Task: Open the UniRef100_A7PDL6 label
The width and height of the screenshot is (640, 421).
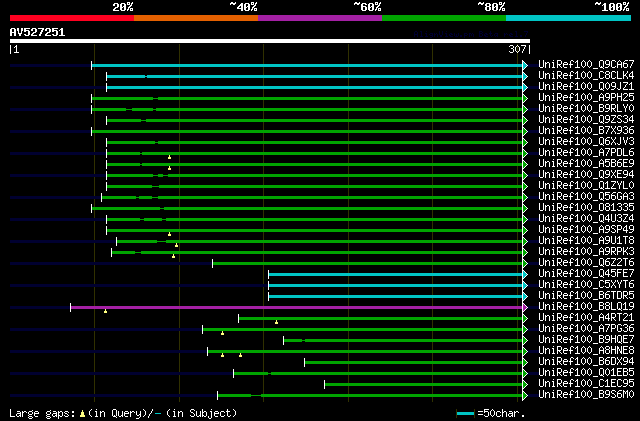Action: (x=586, y=153)
